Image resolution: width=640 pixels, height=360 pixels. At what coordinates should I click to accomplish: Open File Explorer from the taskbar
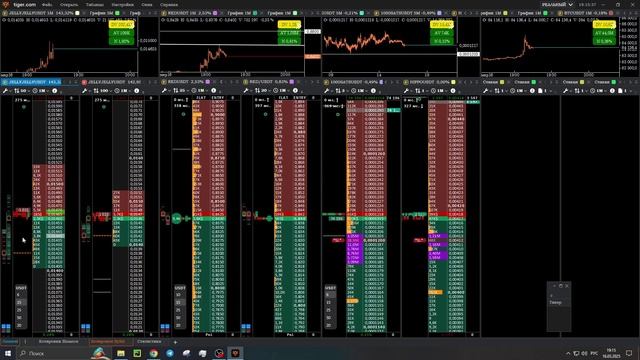tap(121, 353)
